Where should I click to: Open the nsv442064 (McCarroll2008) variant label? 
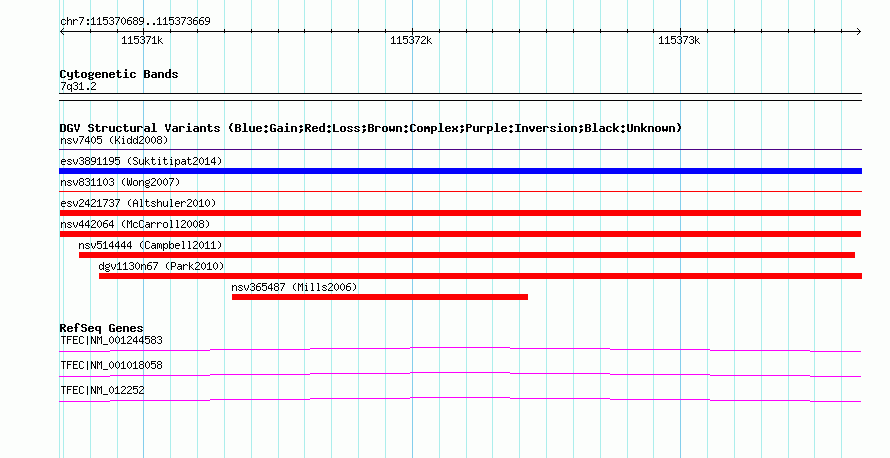pos(135,224)
